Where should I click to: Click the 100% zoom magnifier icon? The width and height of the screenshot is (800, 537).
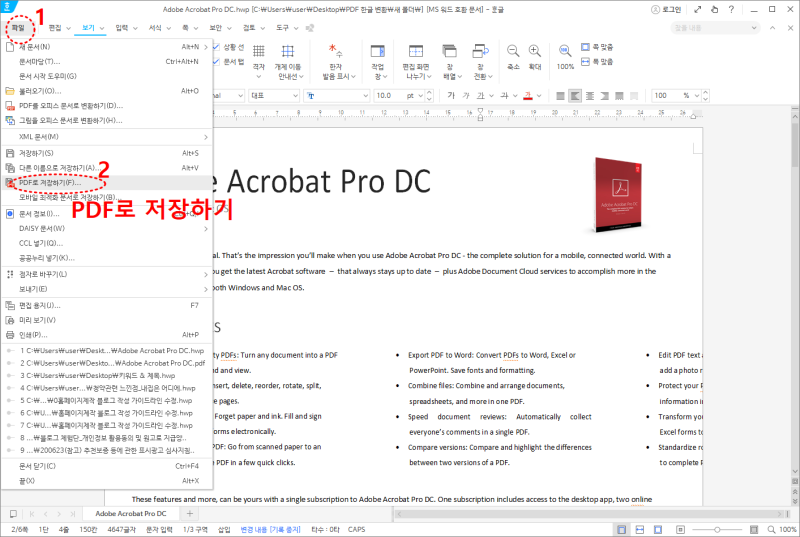(x=565, y=50)
